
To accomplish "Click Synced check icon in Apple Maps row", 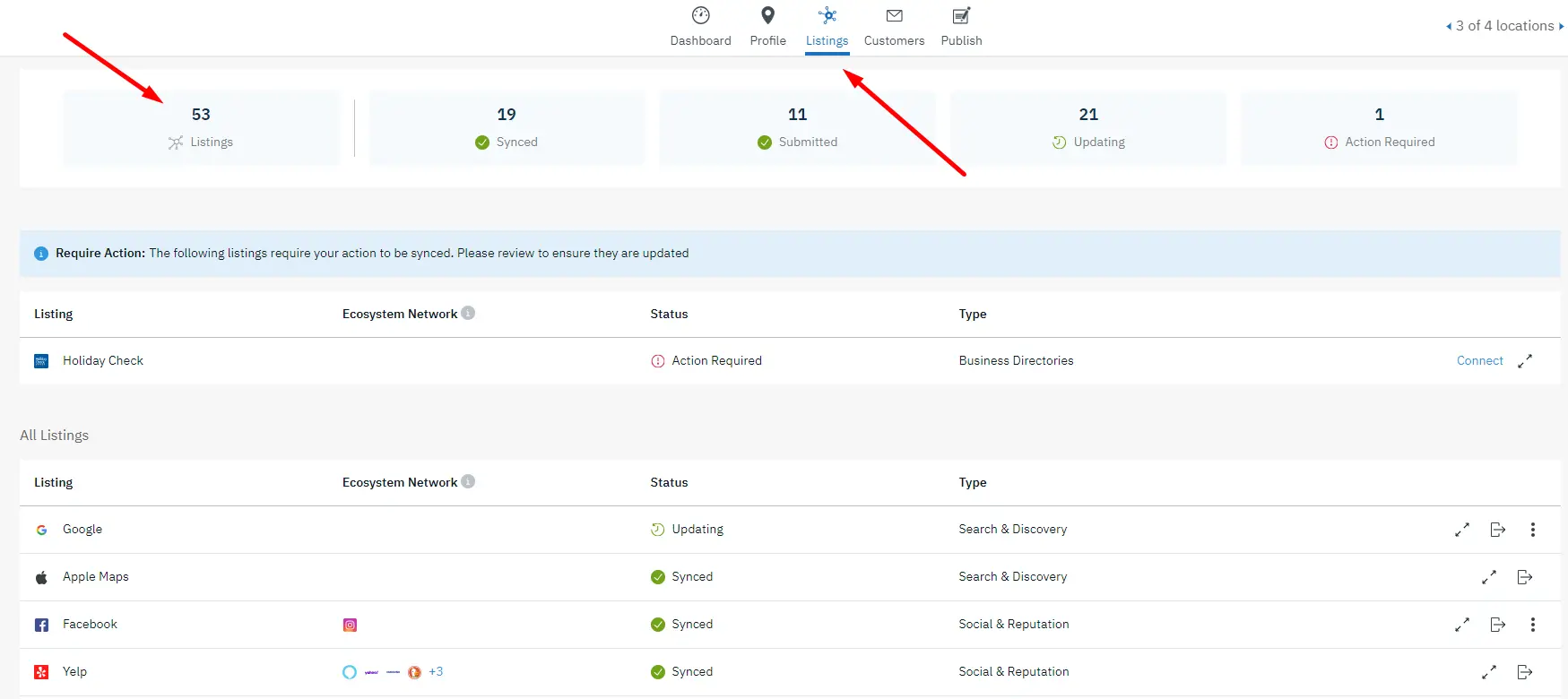I will (x=658, y=577).
